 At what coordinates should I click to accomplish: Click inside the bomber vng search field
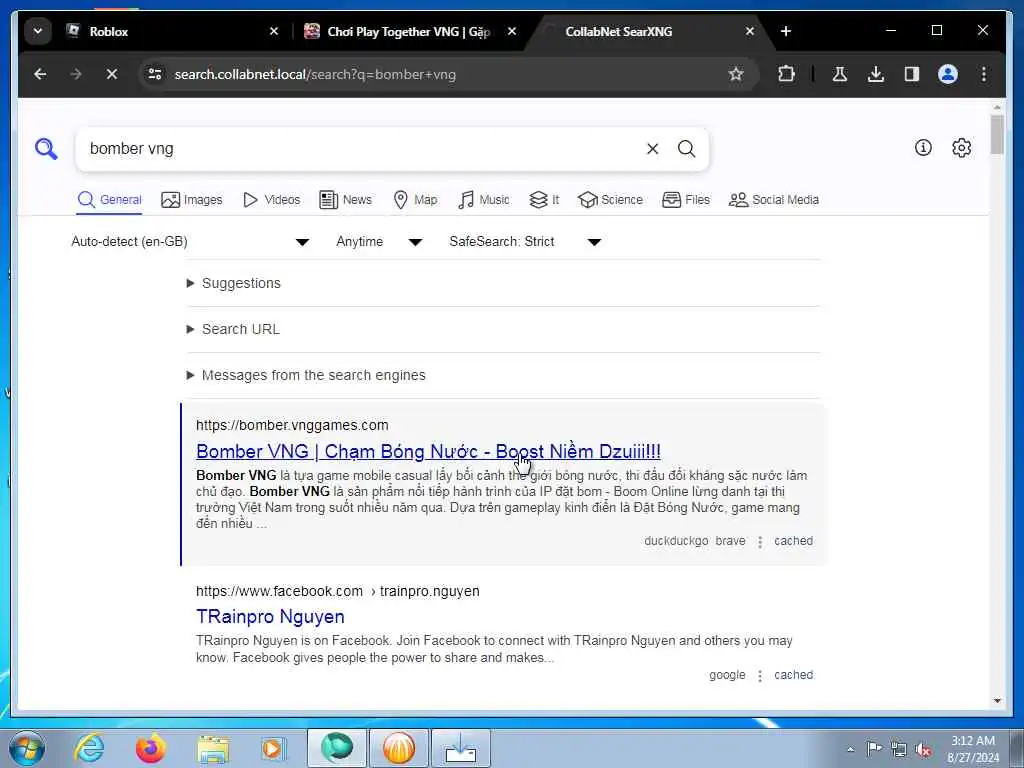(x=359, y=149)
